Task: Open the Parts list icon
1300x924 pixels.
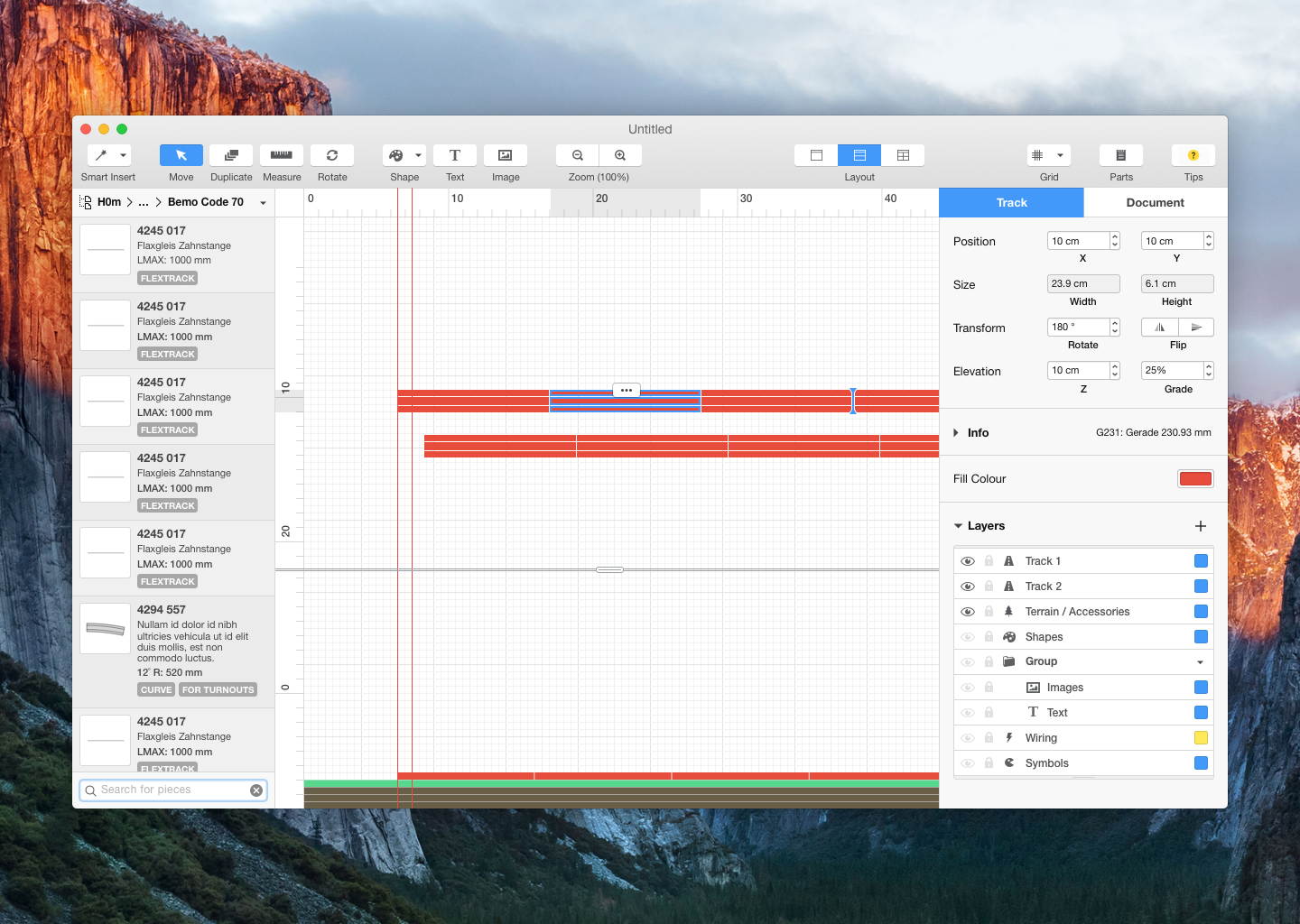Action: point(1121,155)
